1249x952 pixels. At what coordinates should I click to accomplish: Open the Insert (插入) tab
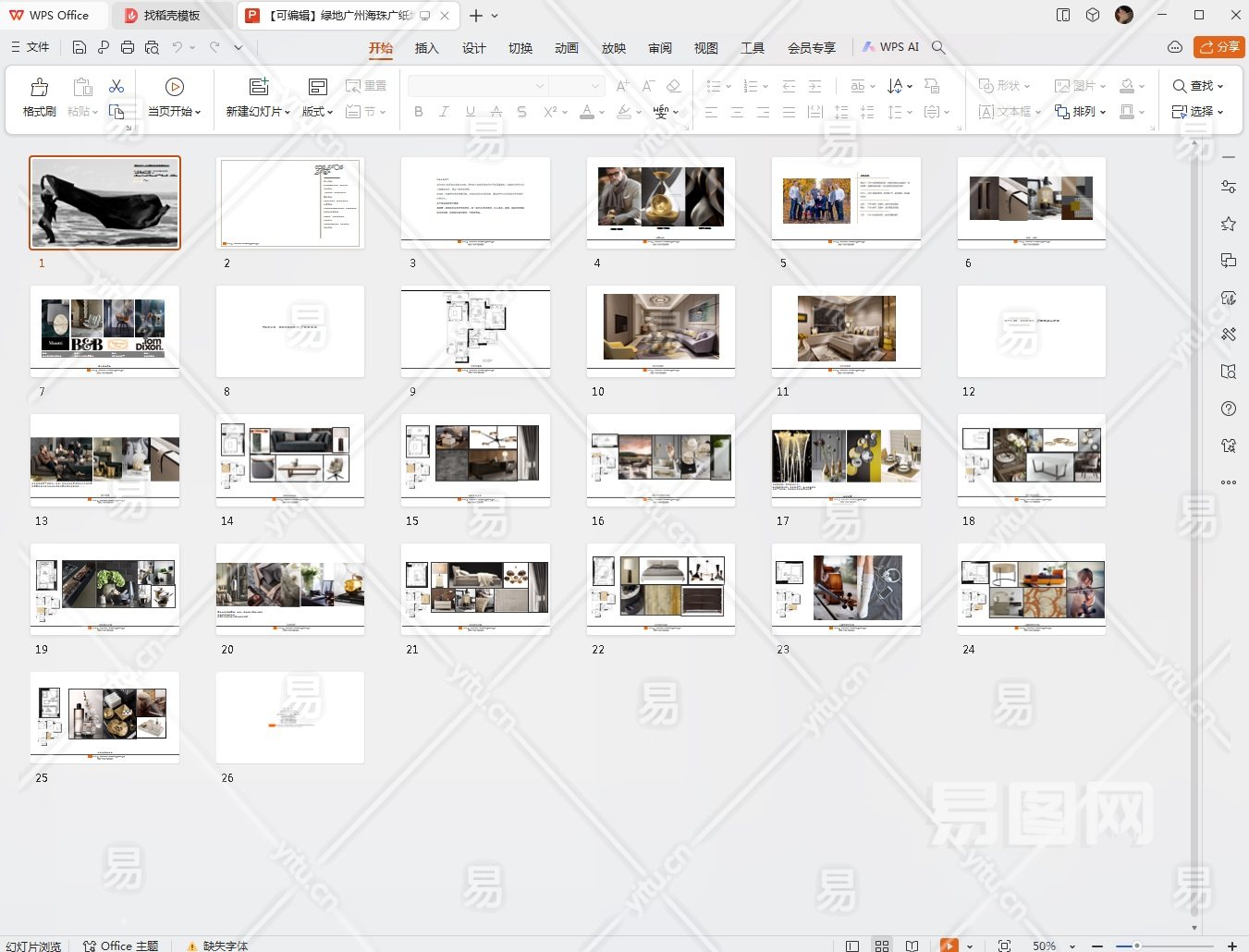[x=426, y=48]
